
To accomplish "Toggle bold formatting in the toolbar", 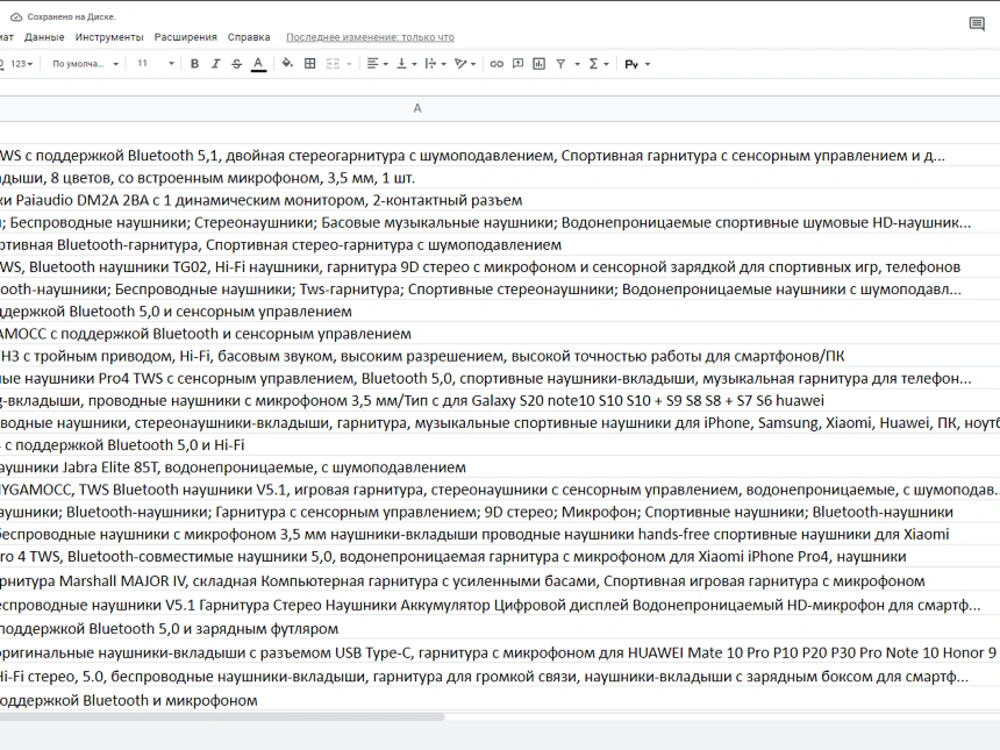I will point(197,63).
